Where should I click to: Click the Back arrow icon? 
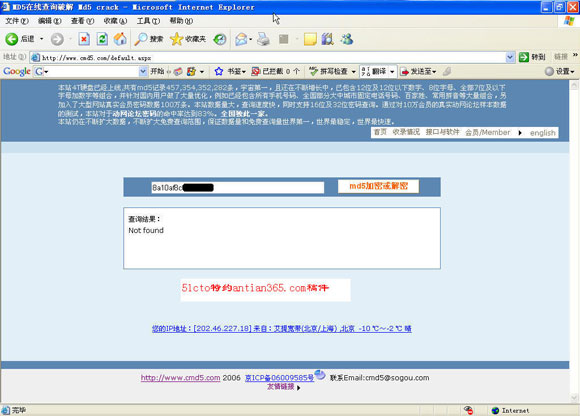click(x=11, y=39)
